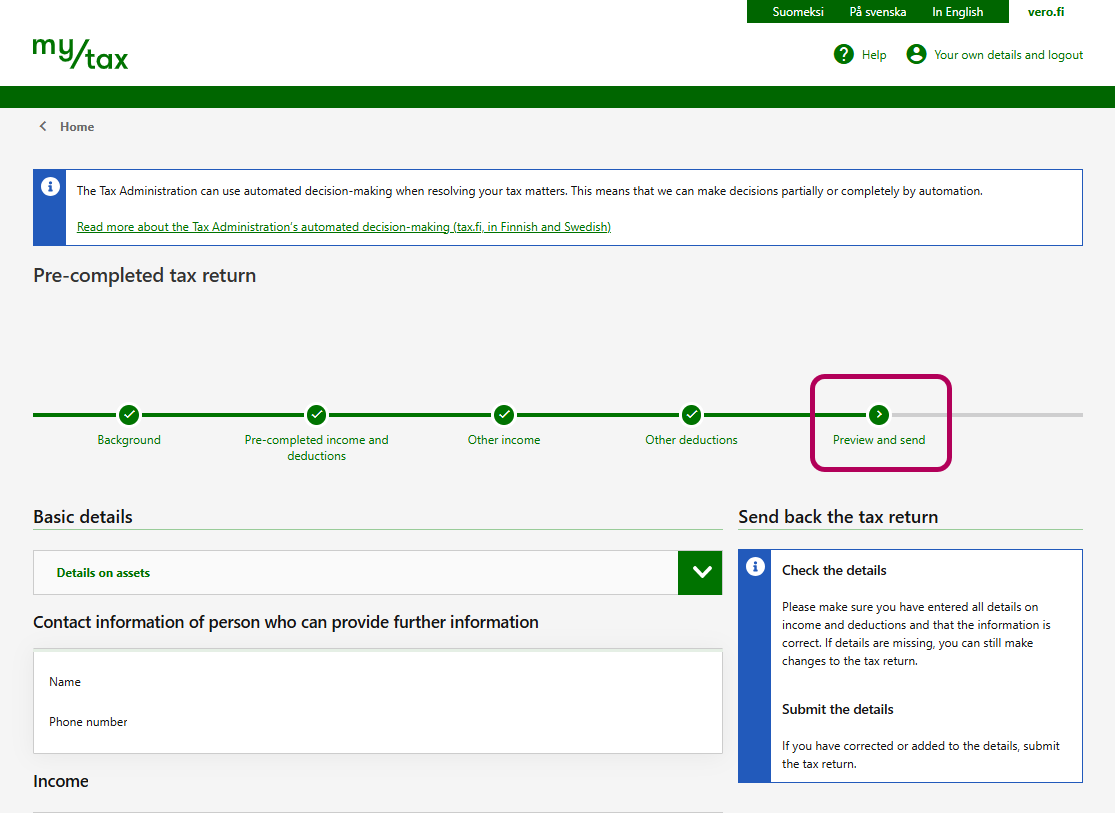
Task: Click the Other deductions step label
Action: (x=691, y=440)
